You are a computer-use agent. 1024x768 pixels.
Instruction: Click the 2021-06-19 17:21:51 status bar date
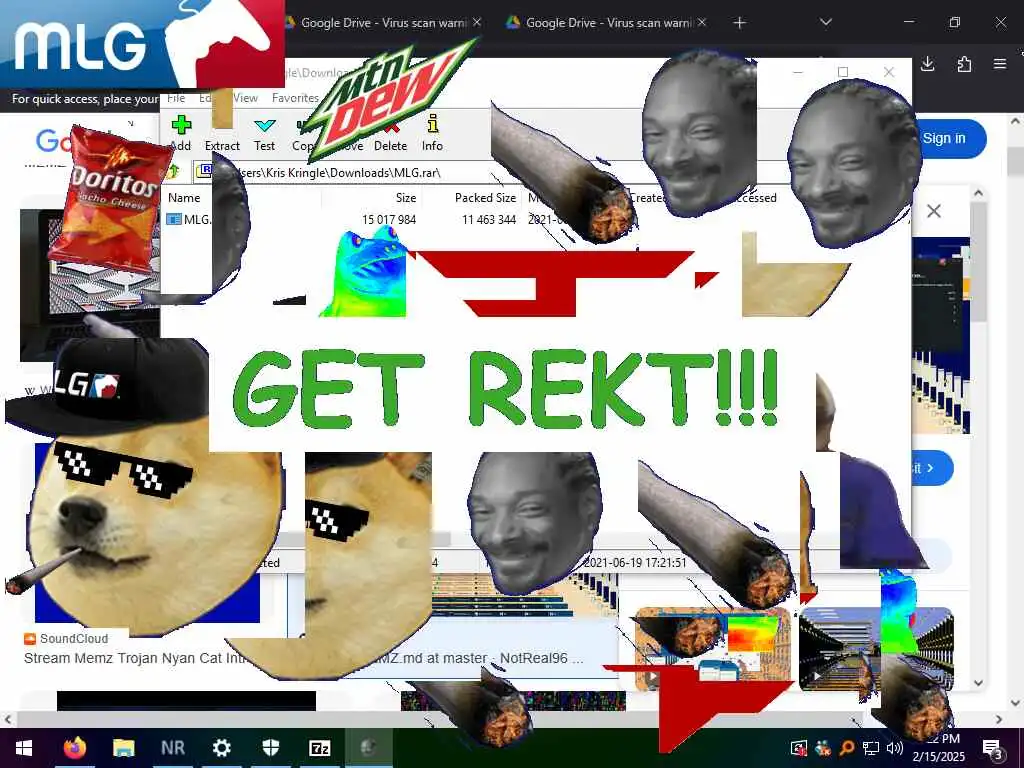coord(634,562)
